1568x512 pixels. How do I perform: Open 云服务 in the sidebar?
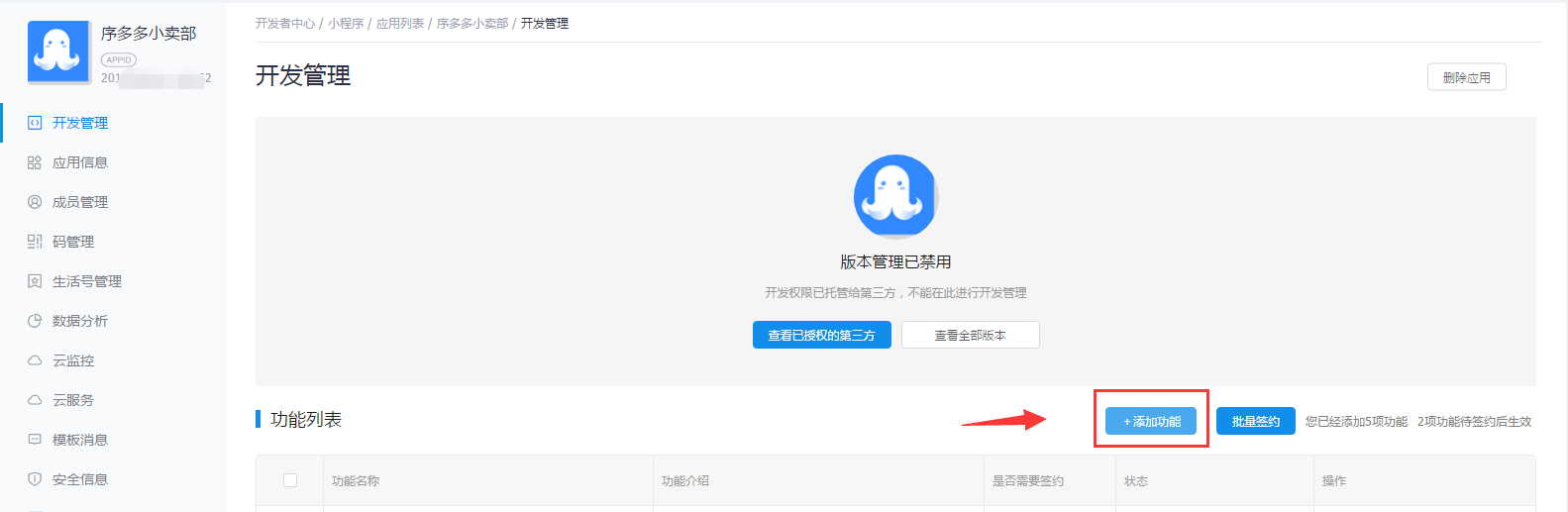[x=73, y=400]
